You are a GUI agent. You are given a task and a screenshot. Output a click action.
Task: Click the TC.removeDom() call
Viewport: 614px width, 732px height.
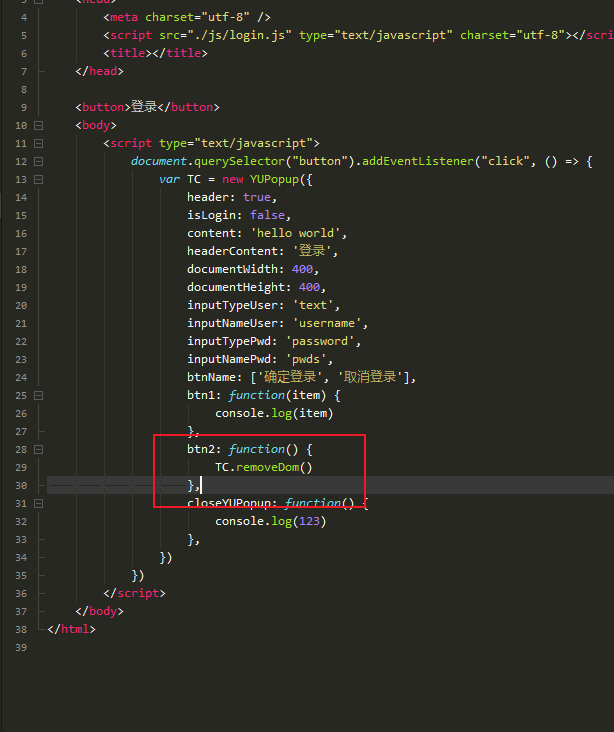point(264,467)
